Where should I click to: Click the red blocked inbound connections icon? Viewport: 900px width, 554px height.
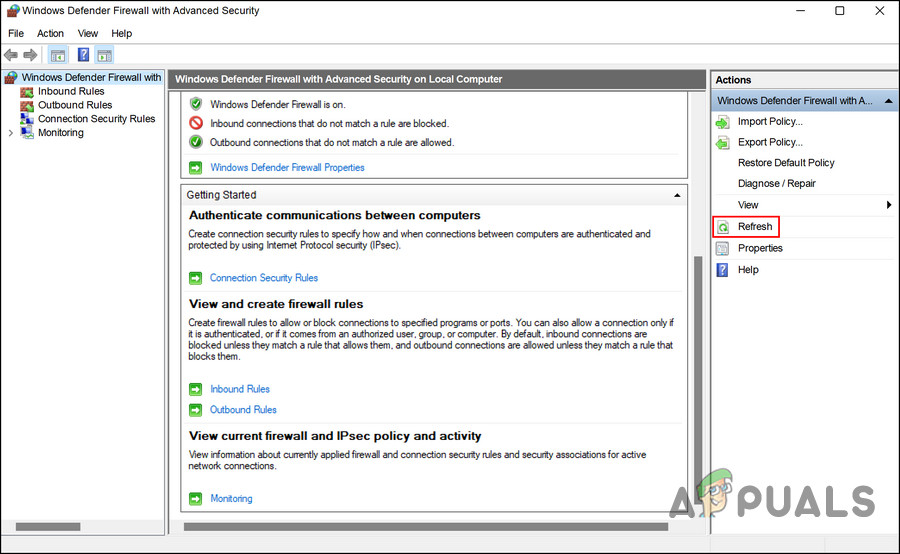196,123
